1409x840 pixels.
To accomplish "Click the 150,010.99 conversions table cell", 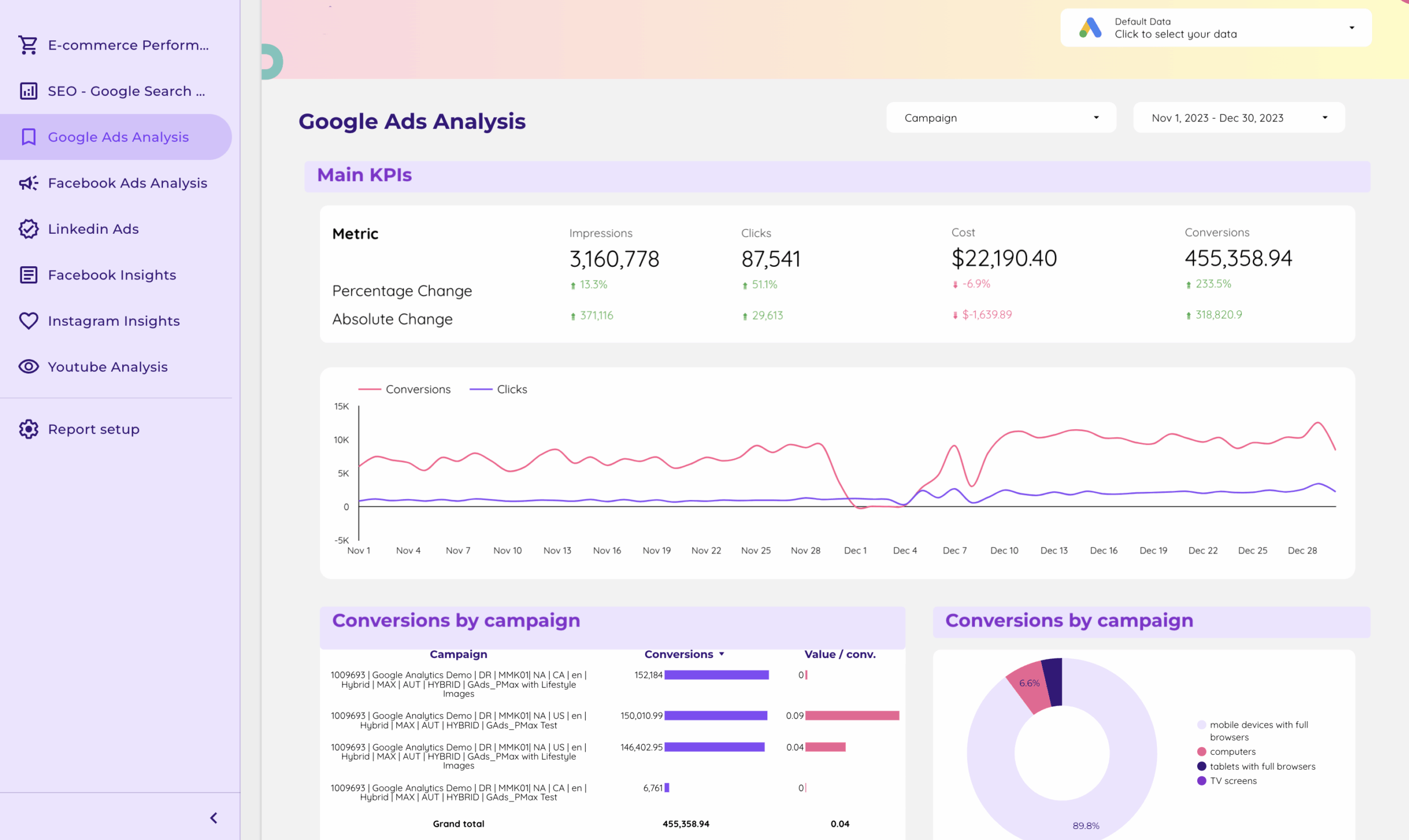I will click(641, 716).
